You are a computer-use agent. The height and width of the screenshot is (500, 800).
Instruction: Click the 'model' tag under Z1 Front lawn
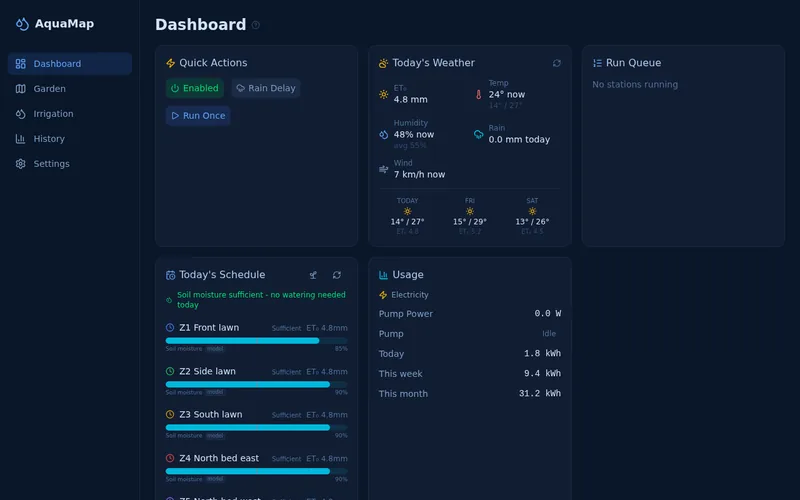point(215,349)
